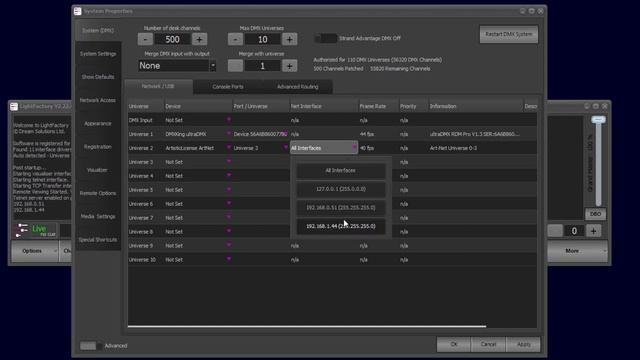Switch to Console Ports tab

[x=228, y=87]
